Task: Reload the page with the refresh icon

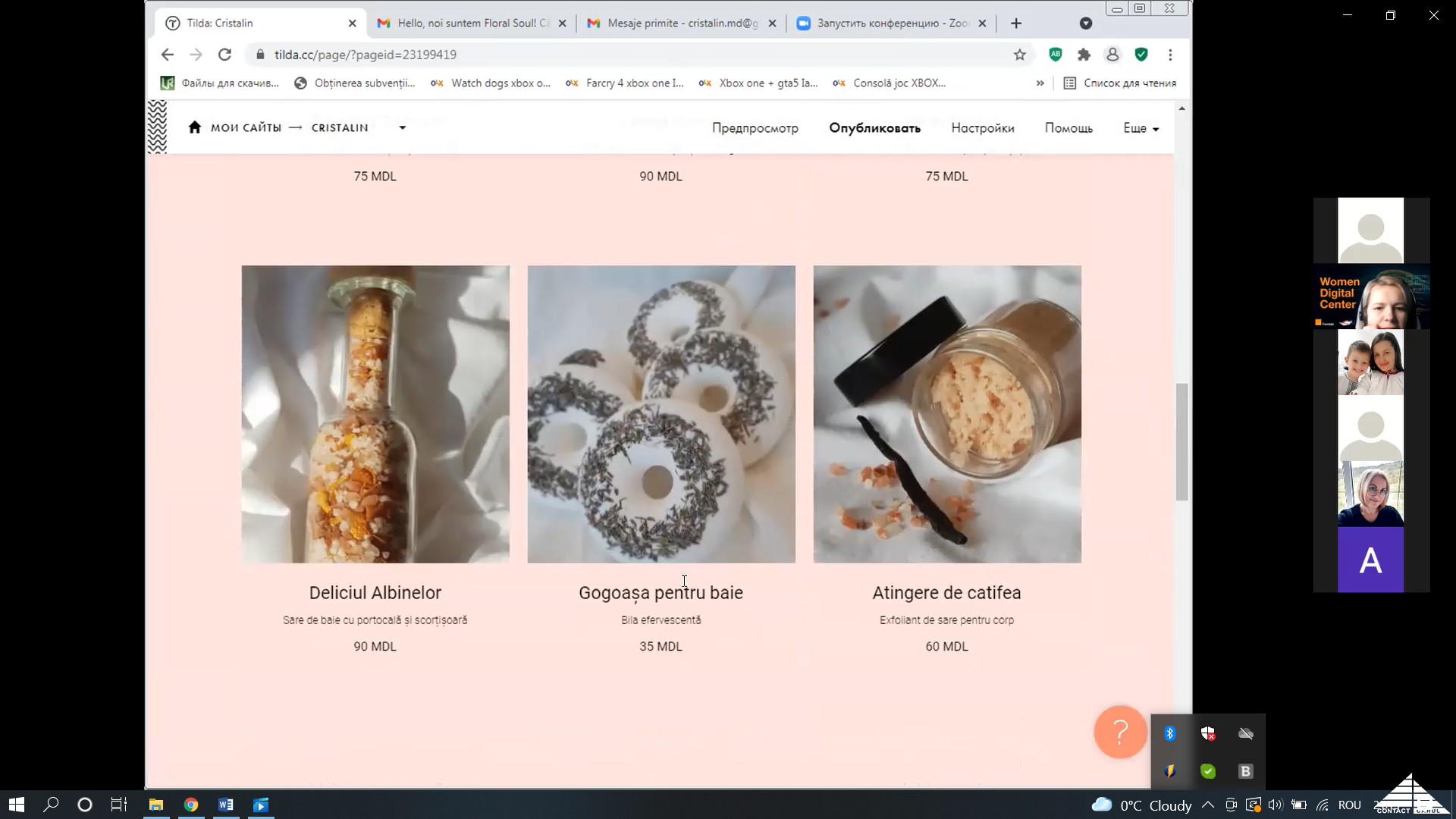Action: [224, 55]
